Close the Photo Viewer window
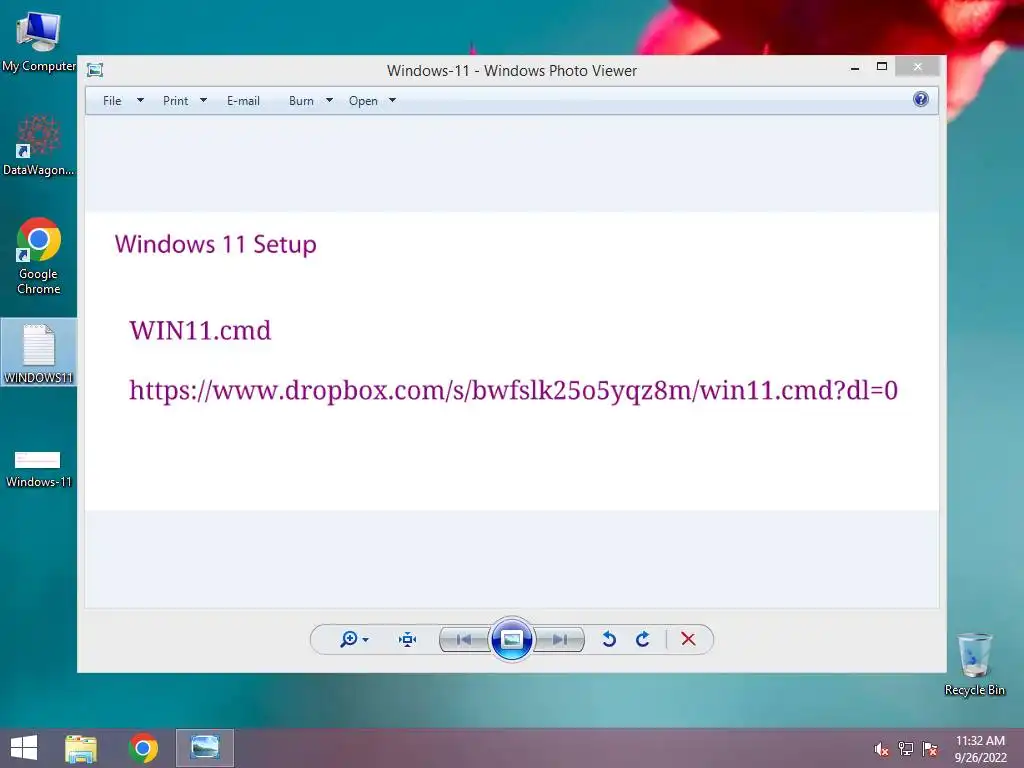The height and width of the screenshot is (768, 1024). (x=918, y=67)
